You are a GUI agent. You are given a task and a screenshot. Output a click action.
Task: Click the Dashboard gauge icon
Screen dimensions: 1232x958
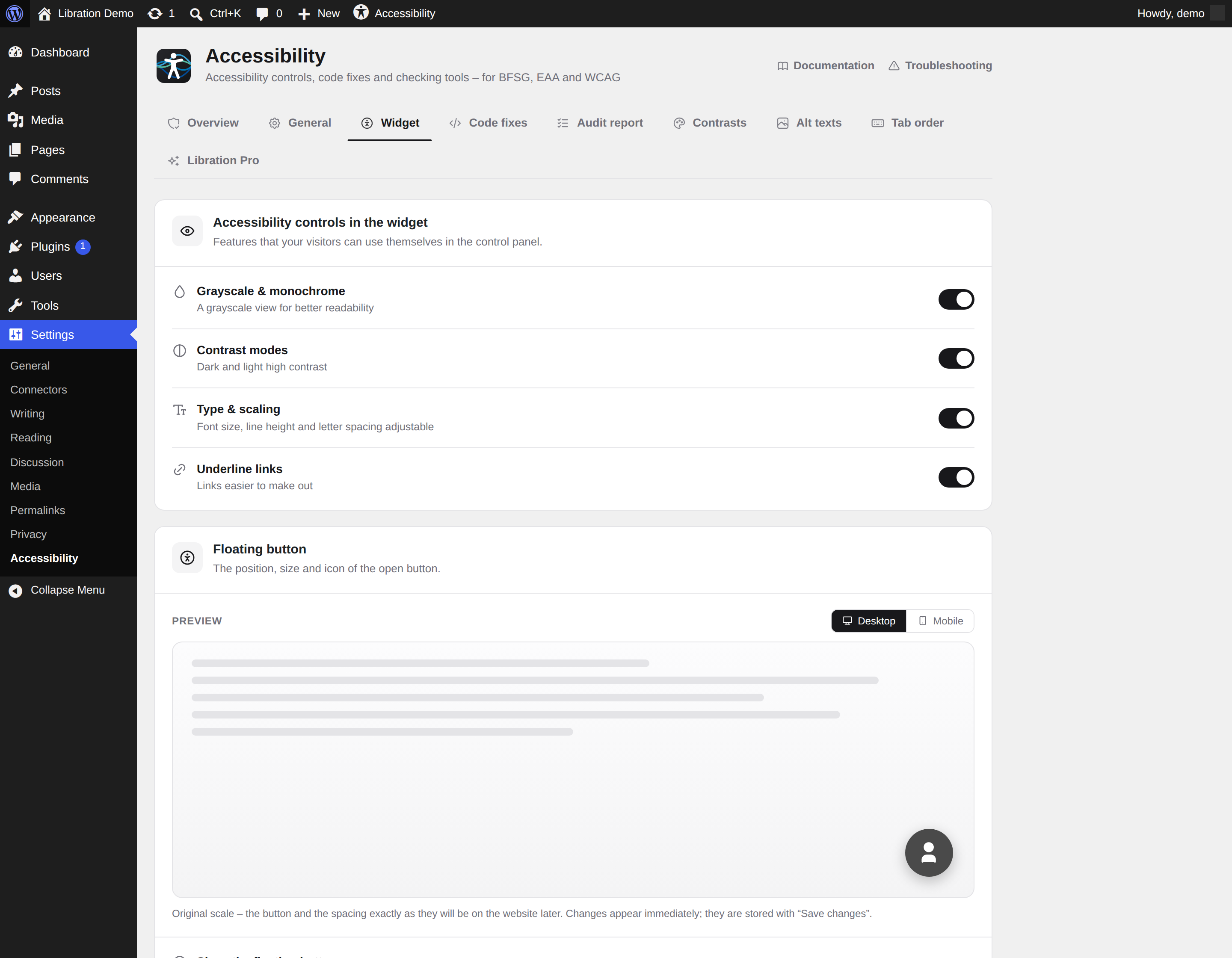16,53
